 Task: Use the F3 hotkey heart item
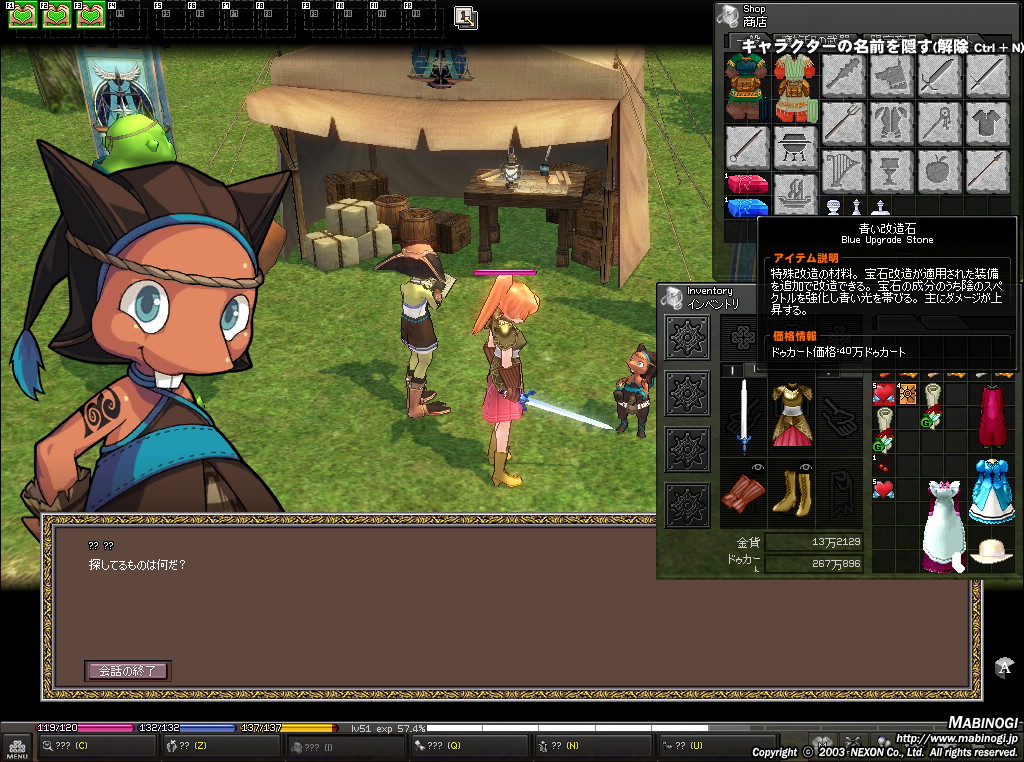point(91,14)
